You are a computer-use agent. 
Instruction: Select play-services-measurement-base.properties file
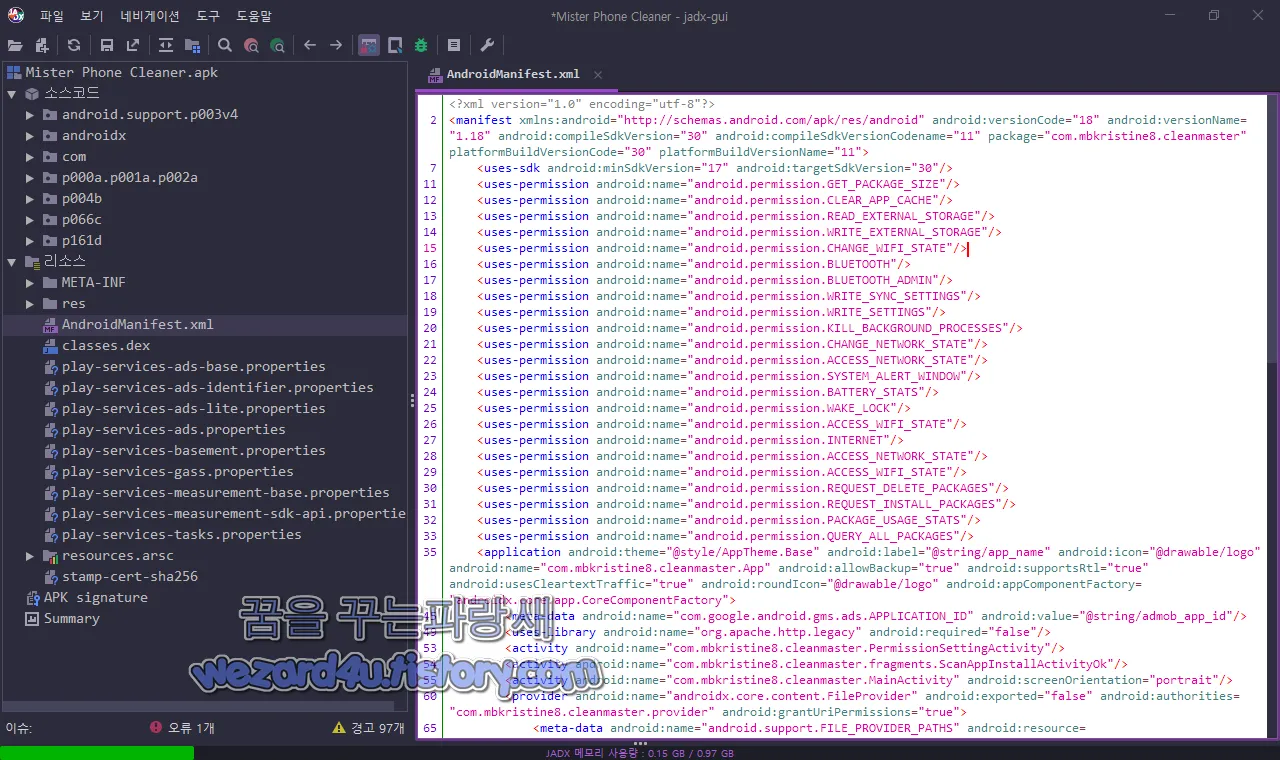226,493
